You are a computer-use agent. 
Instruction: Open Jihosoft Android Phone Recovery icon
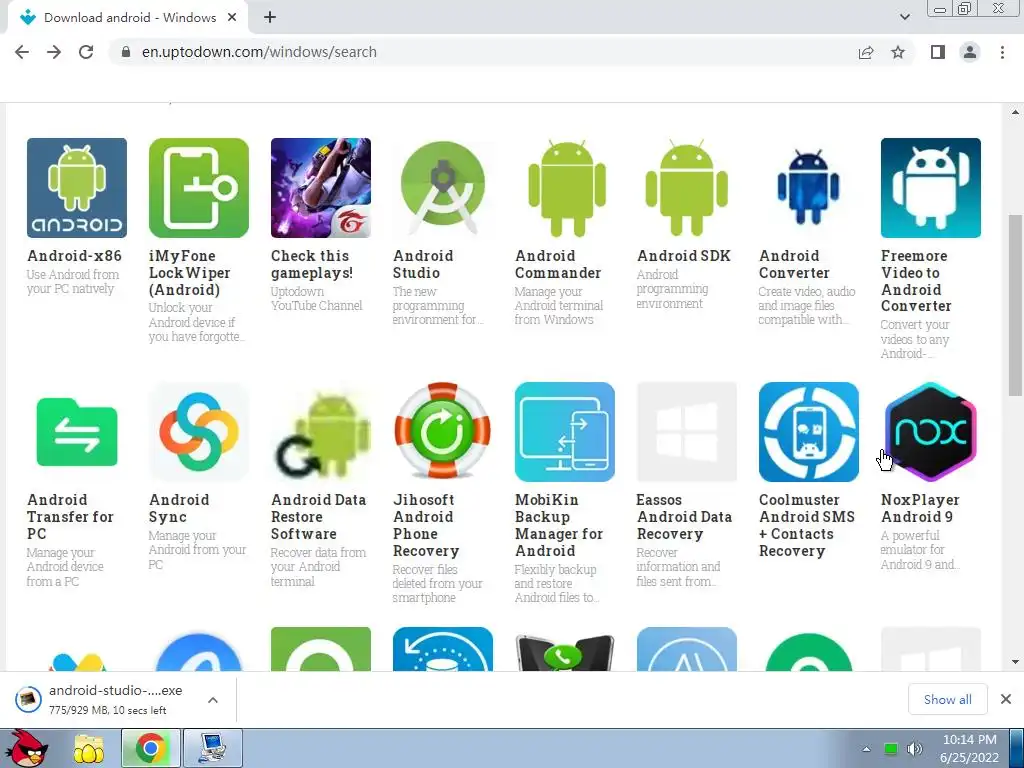(x=443, y=432)
